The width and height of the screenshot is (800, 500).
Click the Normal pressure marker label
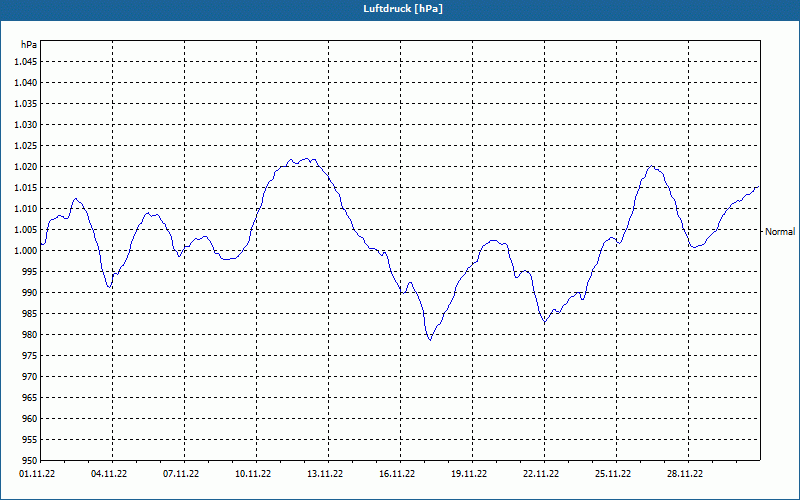780,232
